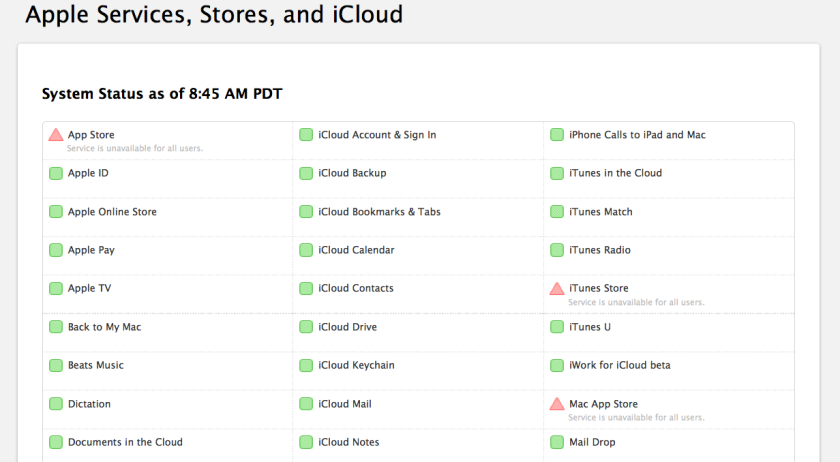
Task: Click the green status icon for iCloud Drive
Action: pos(306,327)
